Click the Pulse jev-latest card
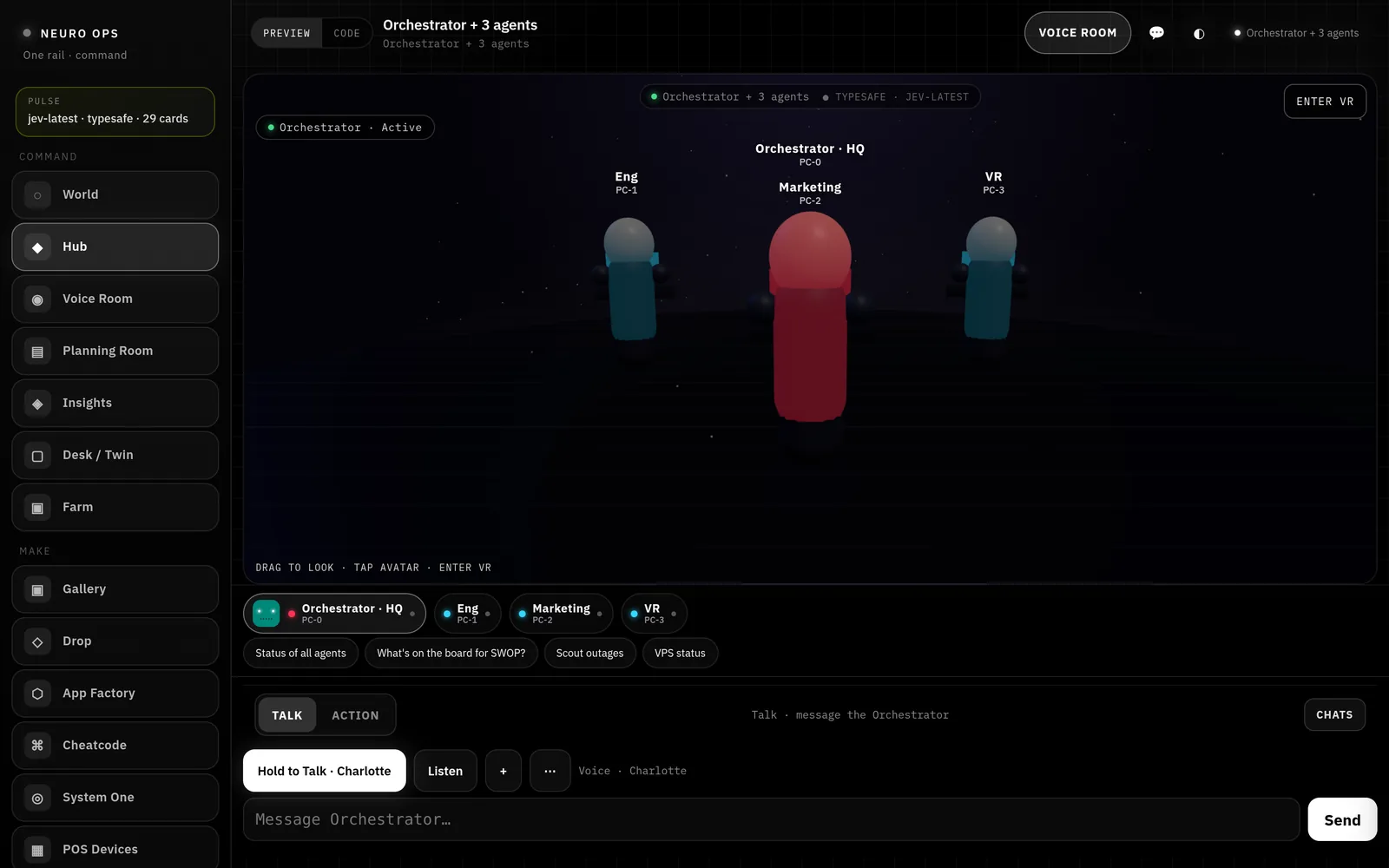The height and width of the screenshot is (868, 1389). 115,112
